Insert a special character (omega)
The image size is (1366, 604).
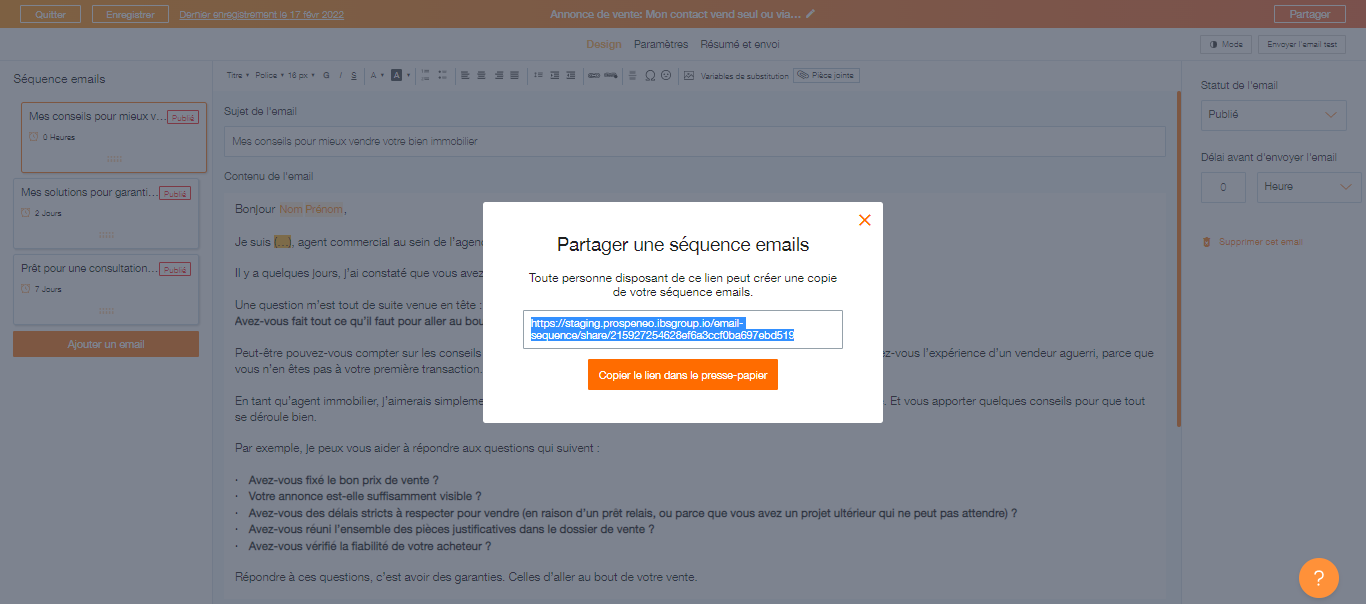(650, 75)
